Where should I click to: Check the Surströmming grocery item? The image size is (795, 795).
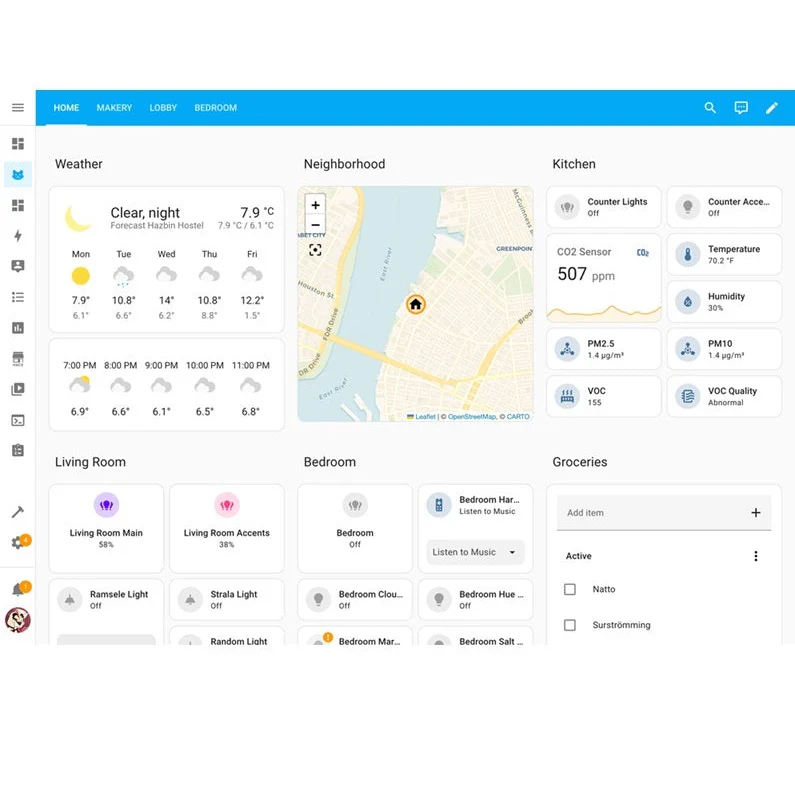570,625
